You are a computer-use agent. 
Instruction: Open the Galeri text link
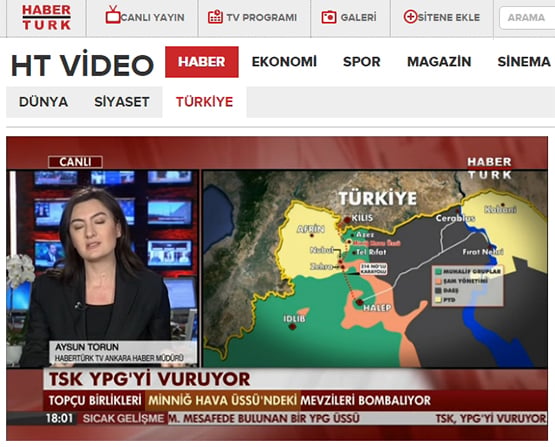coord(359,17)
